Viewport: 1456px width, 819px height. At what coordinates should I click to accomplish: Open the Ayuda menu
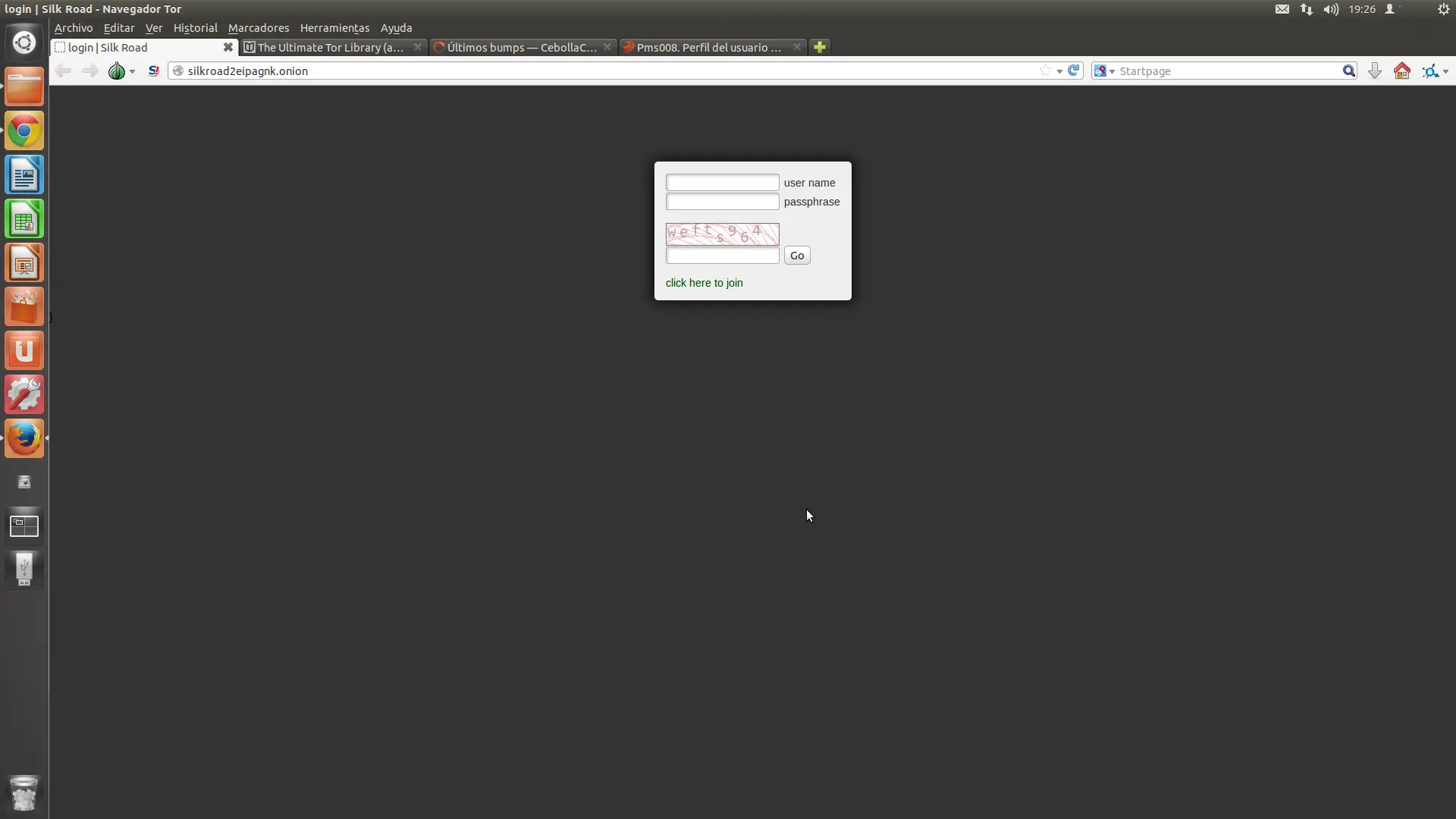[396, 28]
